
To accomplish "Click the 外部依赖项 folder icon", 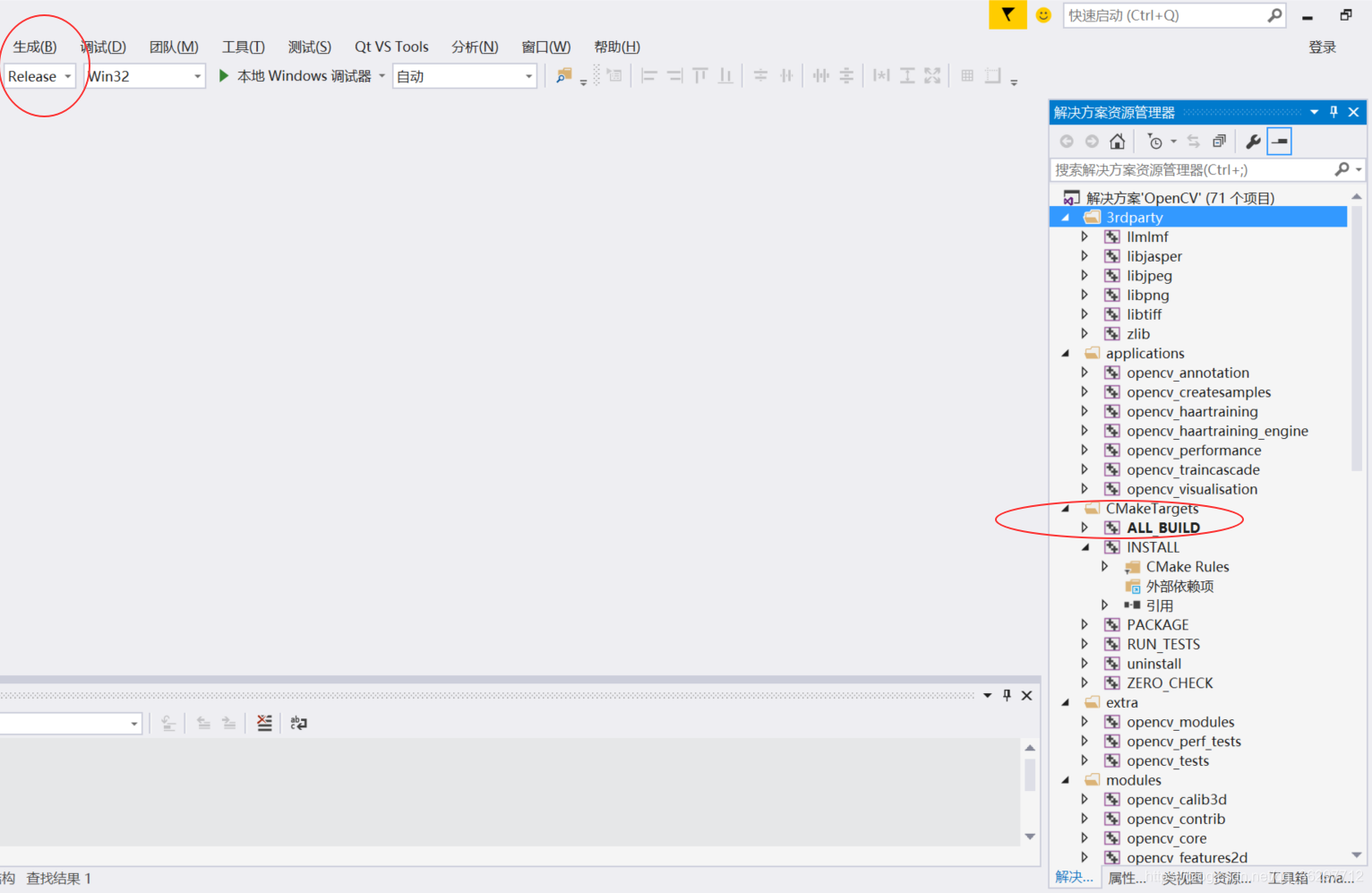I will coord(1133,587).
